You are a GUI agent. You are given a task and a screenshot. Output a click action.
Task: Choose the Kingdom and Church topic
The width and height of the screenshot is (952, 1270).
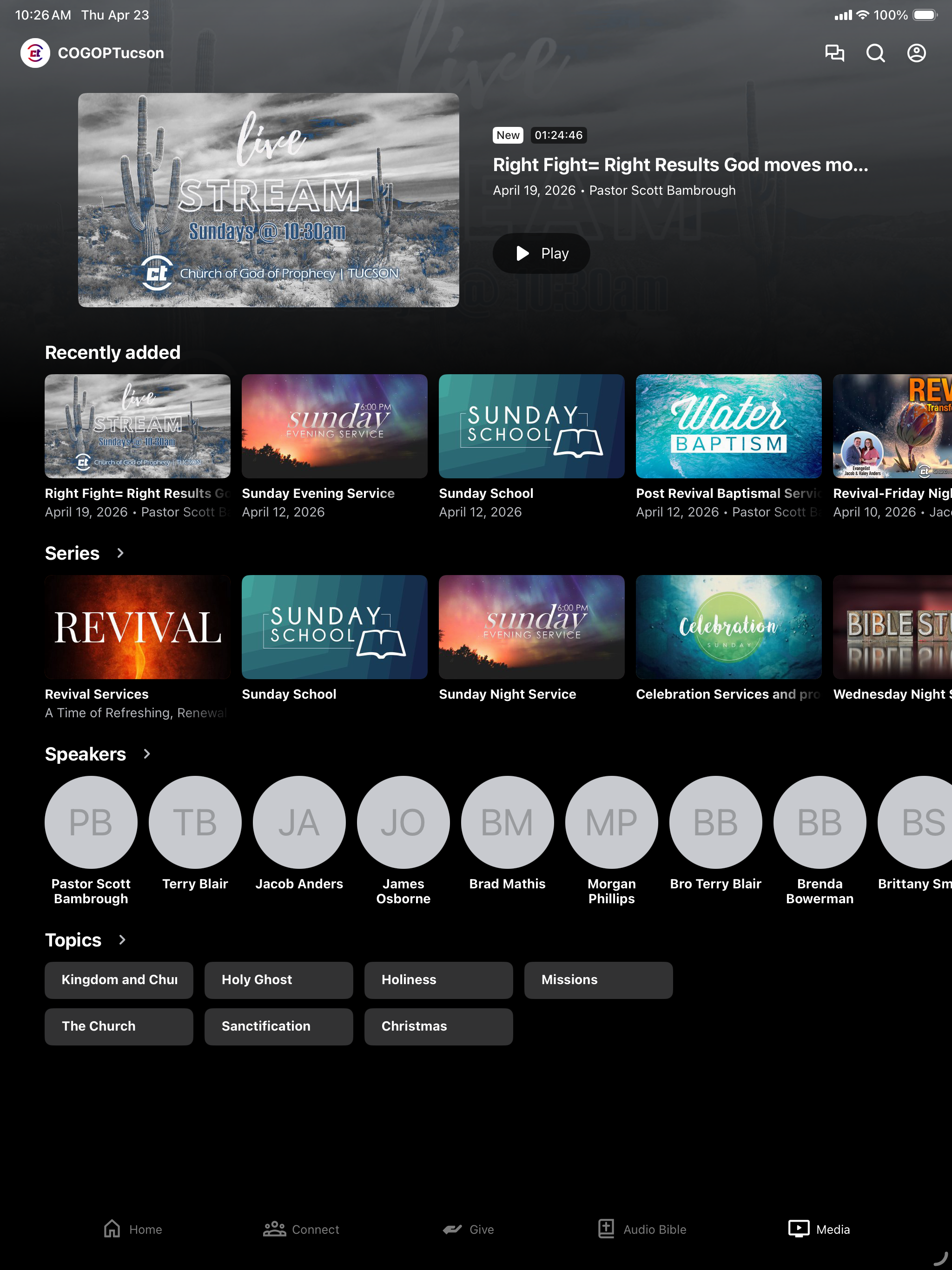[119, 980]
